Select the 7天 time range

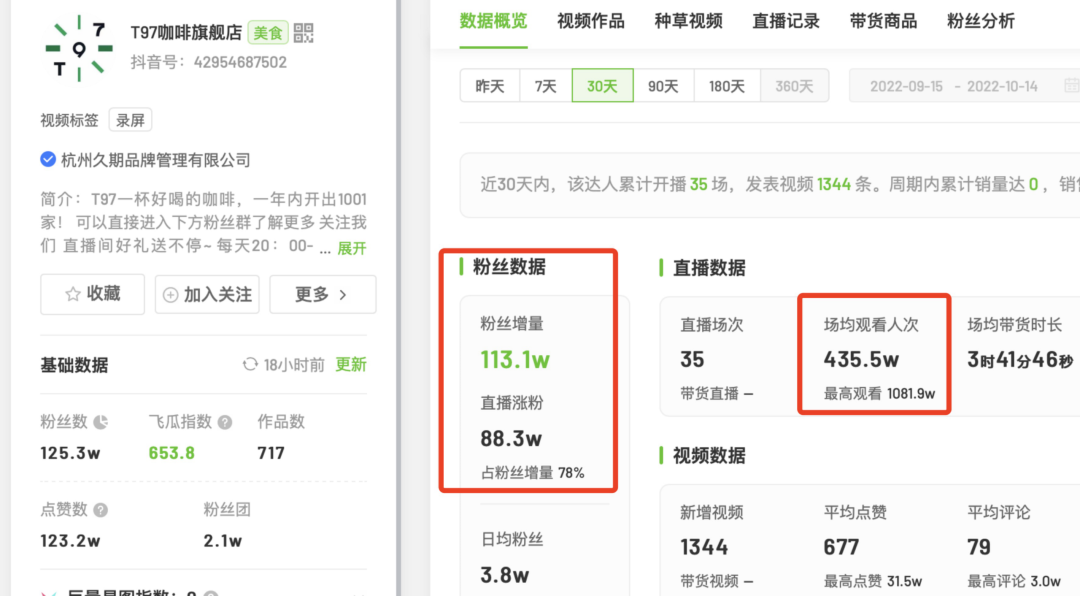(546, 86)
